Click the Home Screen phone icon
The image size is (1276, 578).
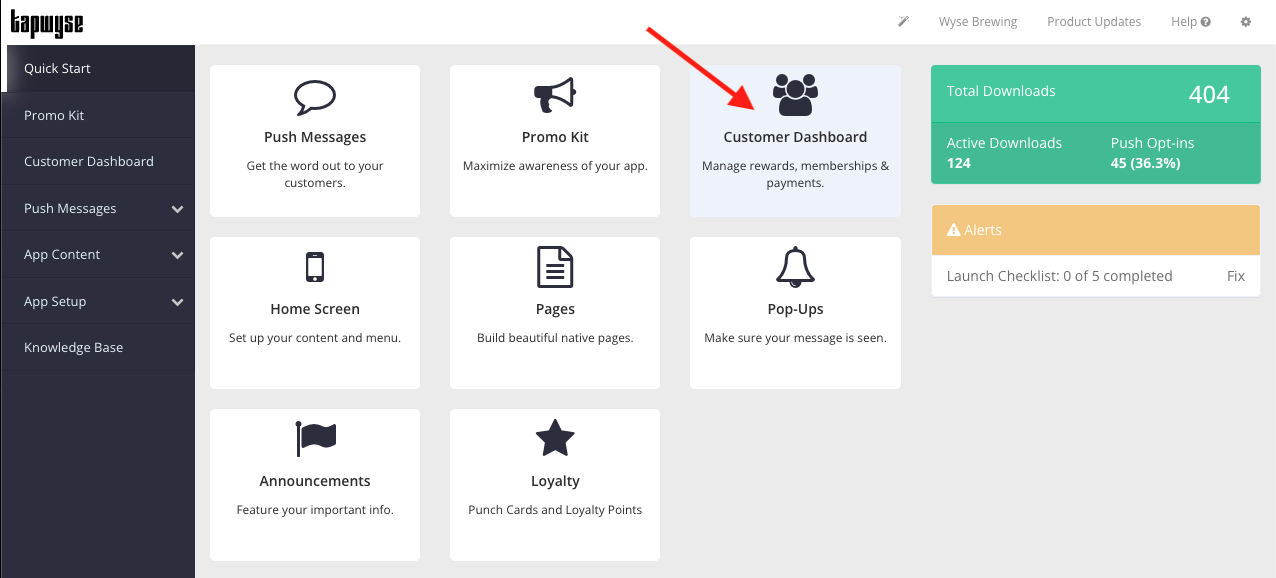coord(315,268)
